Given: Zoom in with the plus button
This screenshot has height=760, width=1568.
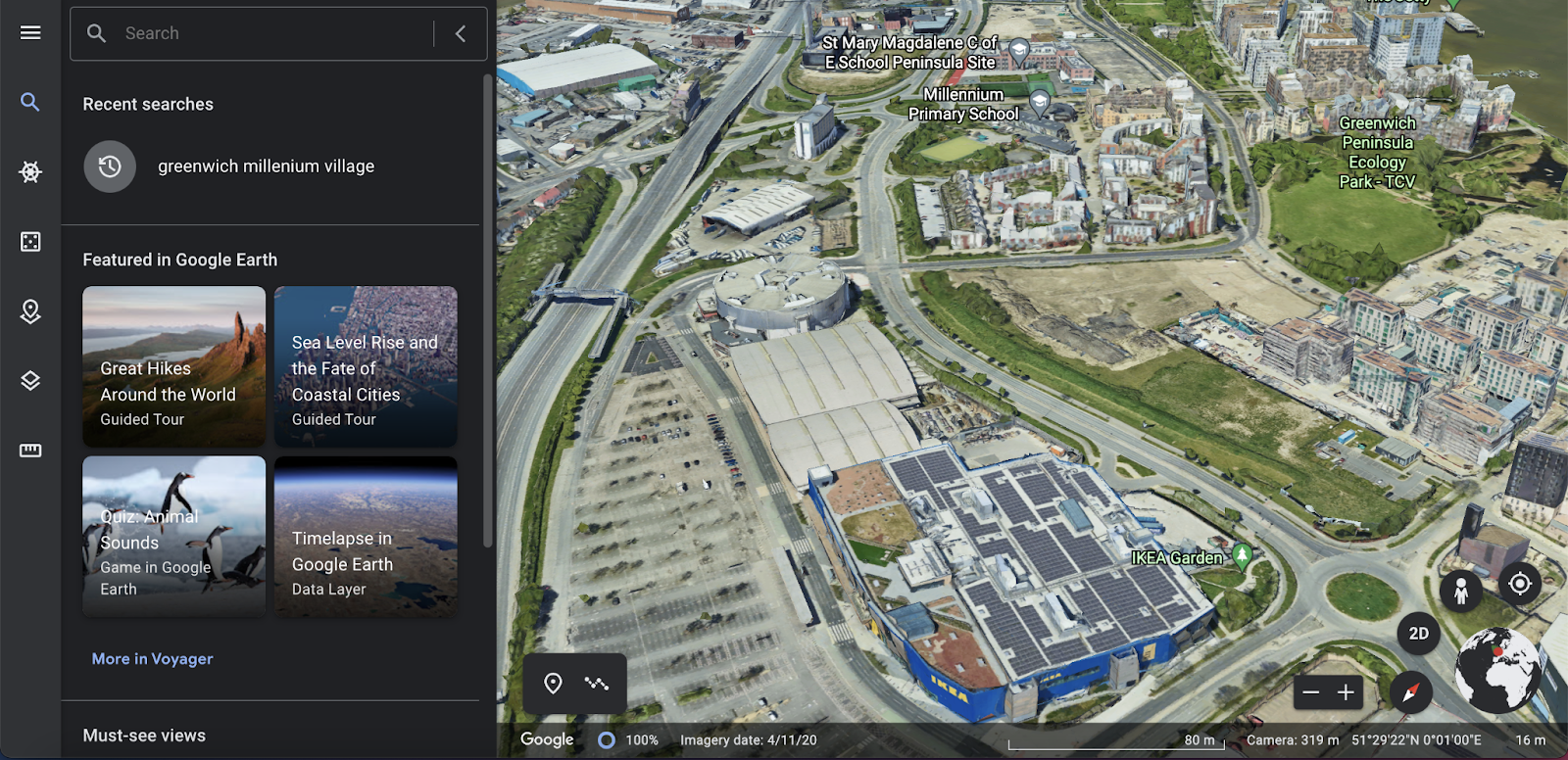Looking at the screenshot, I should (x=1347, y=692).
